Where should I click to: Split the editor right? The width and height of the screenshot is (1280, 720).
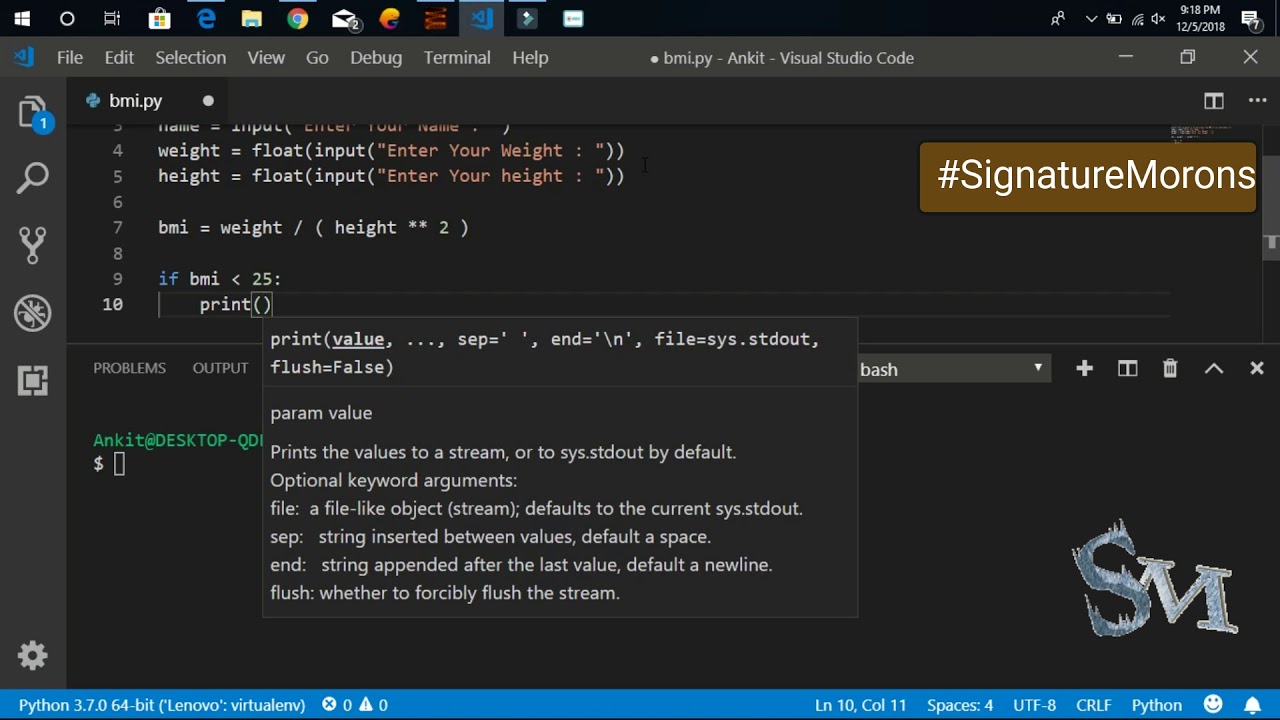1214,101
